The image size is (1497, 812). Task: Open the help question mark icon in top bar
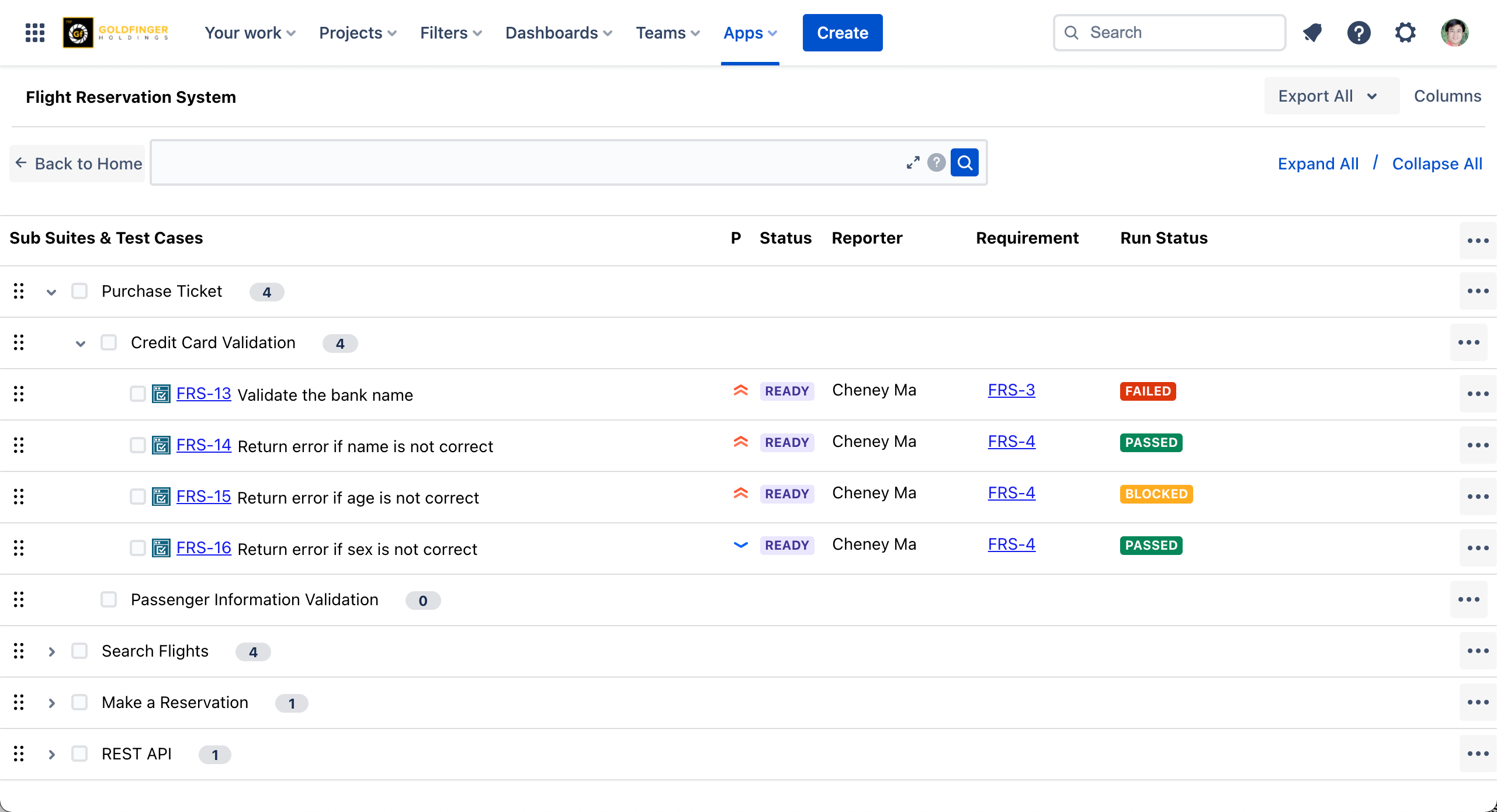[1359, 33]
